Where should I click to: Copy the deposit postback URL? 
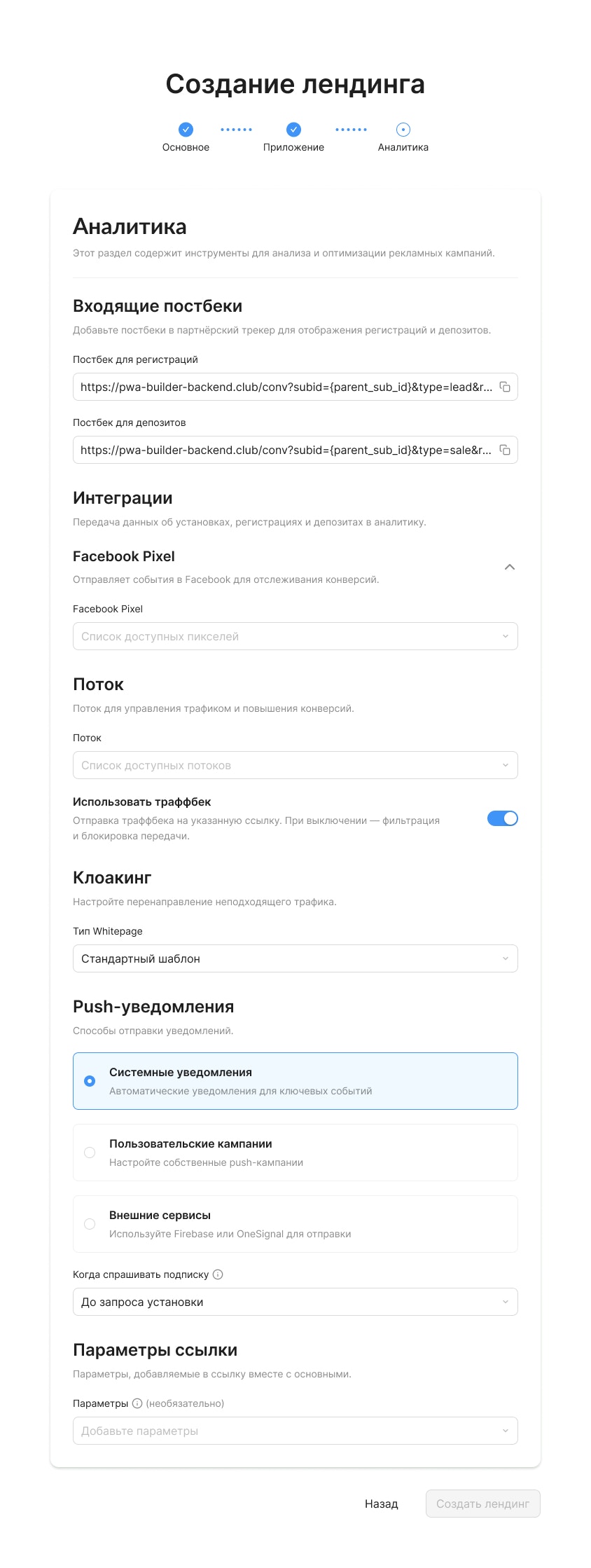point(506,449)
